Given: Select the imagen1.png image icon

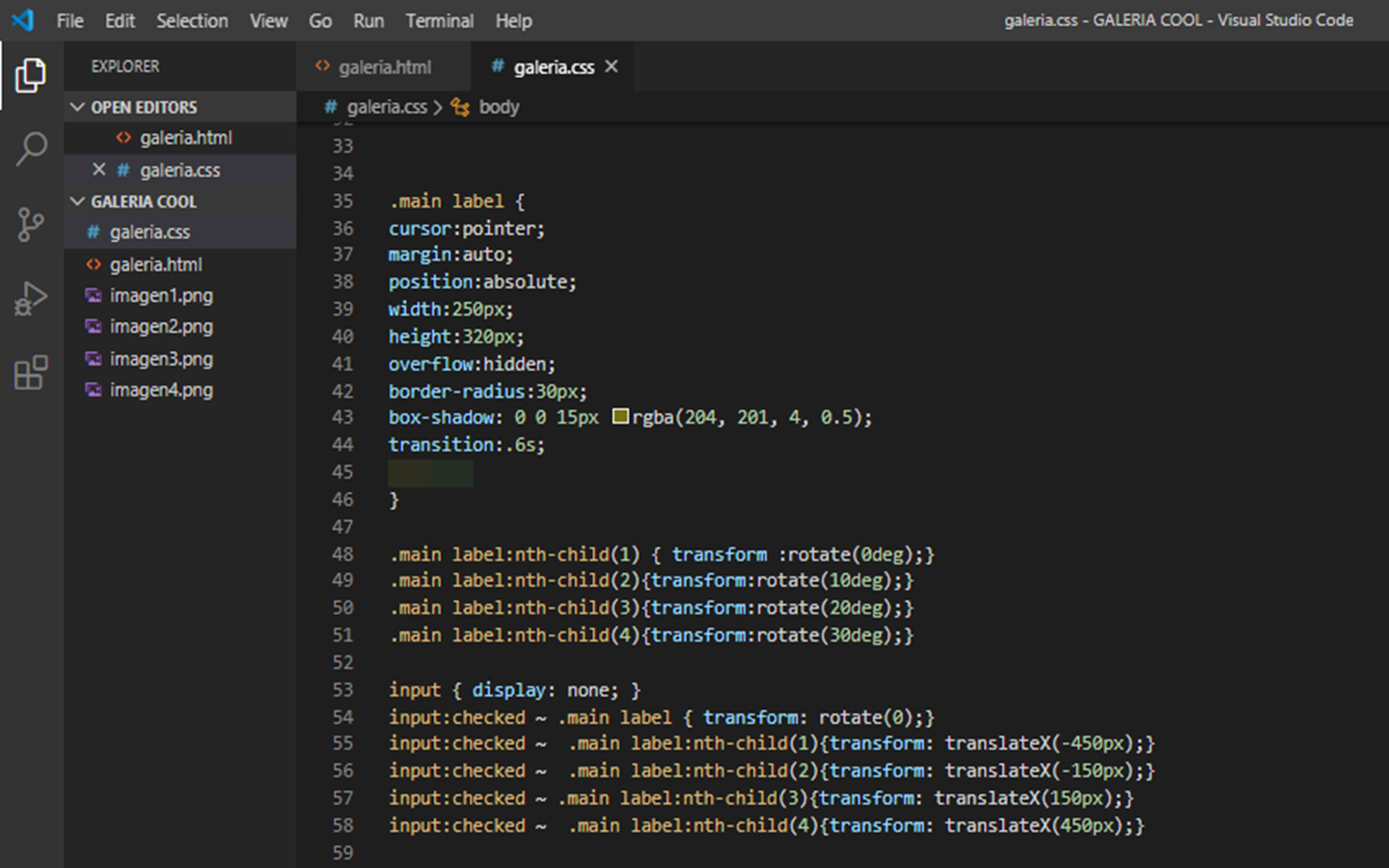Looking at the screenshot, I should (x=94, y=295).
